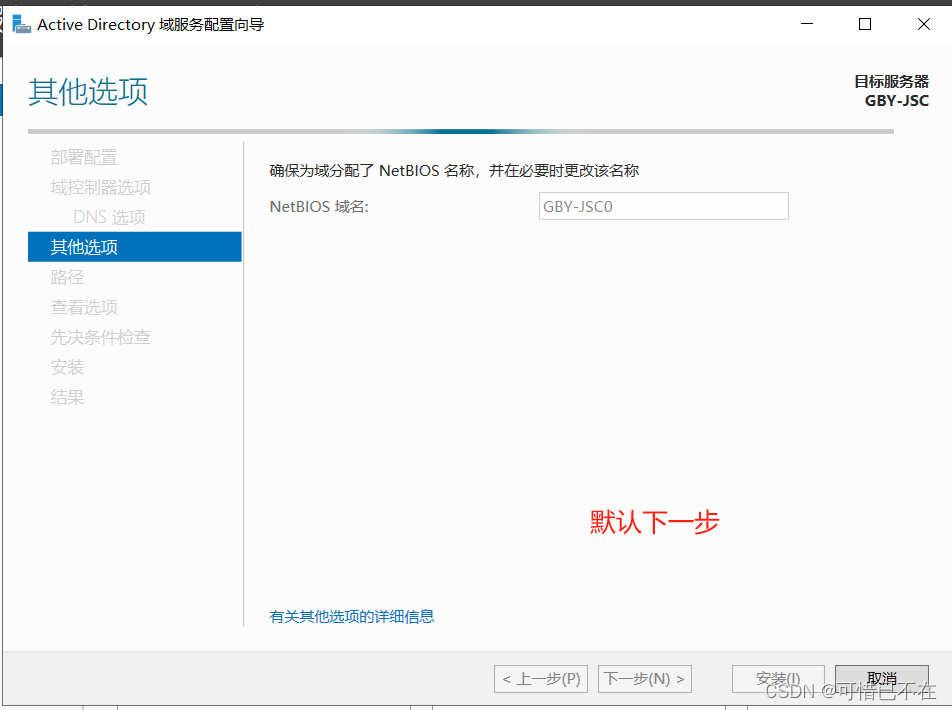The width and height of the screenshot is (952, 710).
Task: Click the NetBIOS domain name input field
Action: click(664, 207)
